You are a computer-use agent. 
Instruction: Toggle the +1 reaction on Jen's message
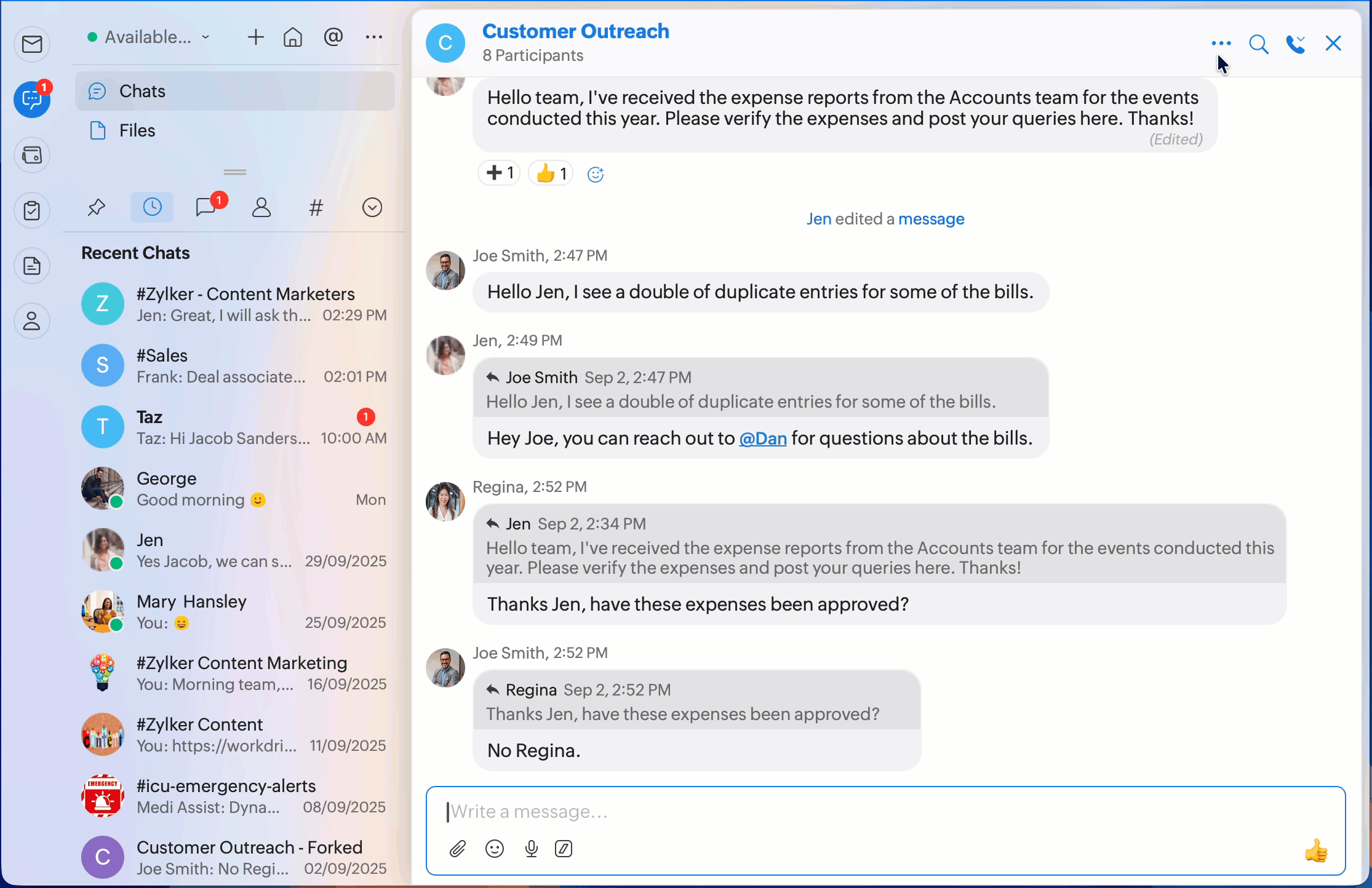499,173
